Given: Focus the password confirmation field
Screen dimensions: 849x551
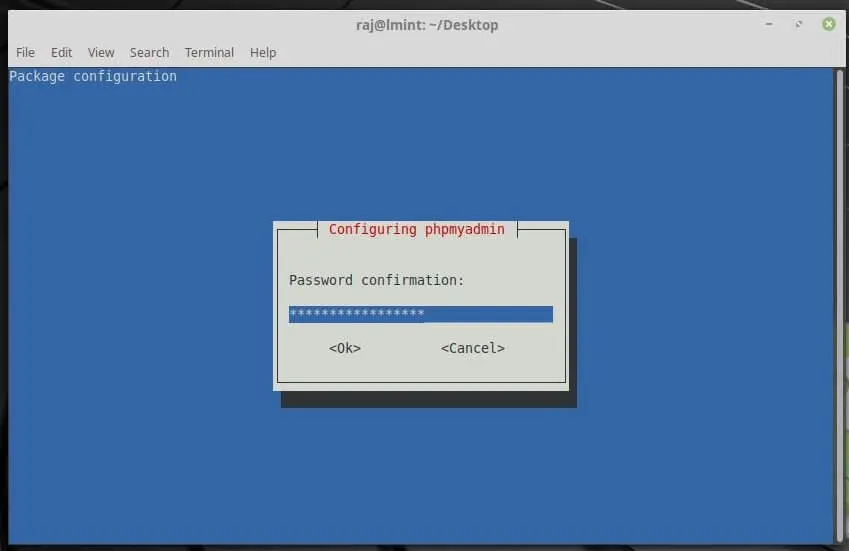Looking at the screenshot, I should coord(421,314).
